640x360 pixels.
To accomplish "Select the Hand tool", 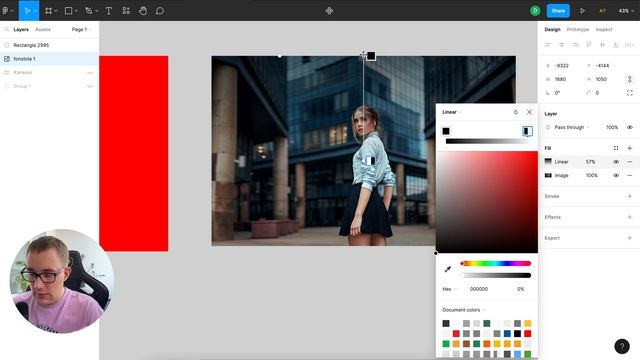I will tap(143, 11).
